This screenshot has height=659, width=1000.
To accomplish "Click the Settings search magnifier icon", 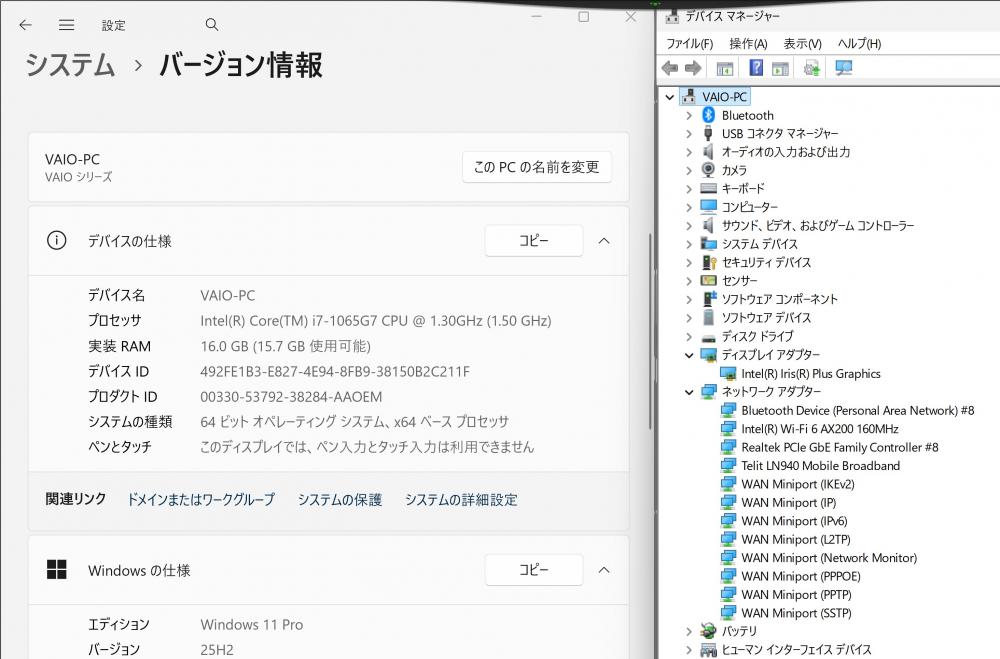I will pos(211,24).
